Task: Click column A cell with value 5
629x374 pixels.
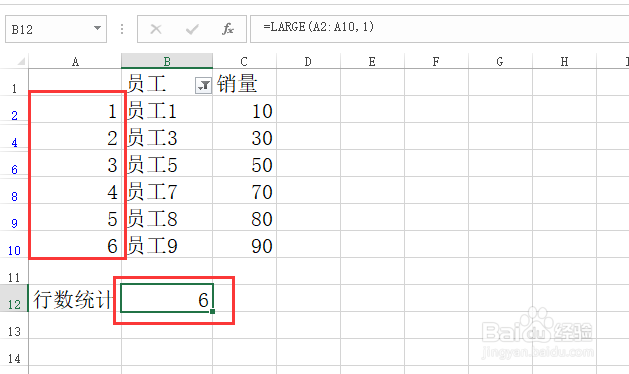Action: click(75, 217)
